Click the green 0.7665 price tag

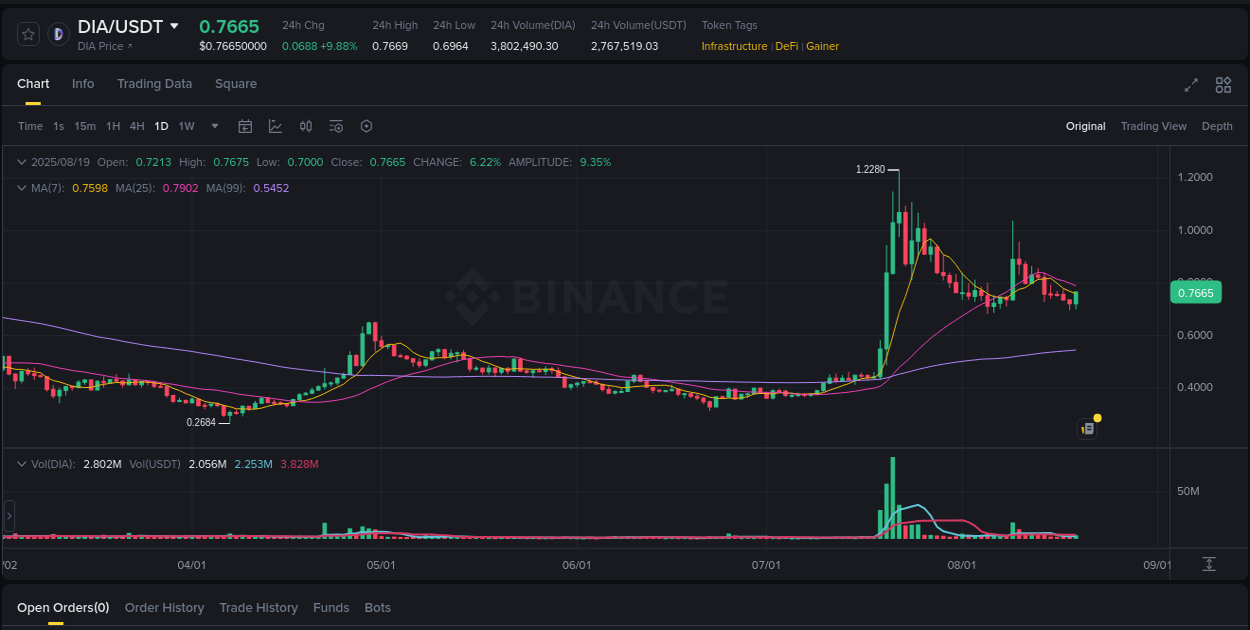[1196, 292]
